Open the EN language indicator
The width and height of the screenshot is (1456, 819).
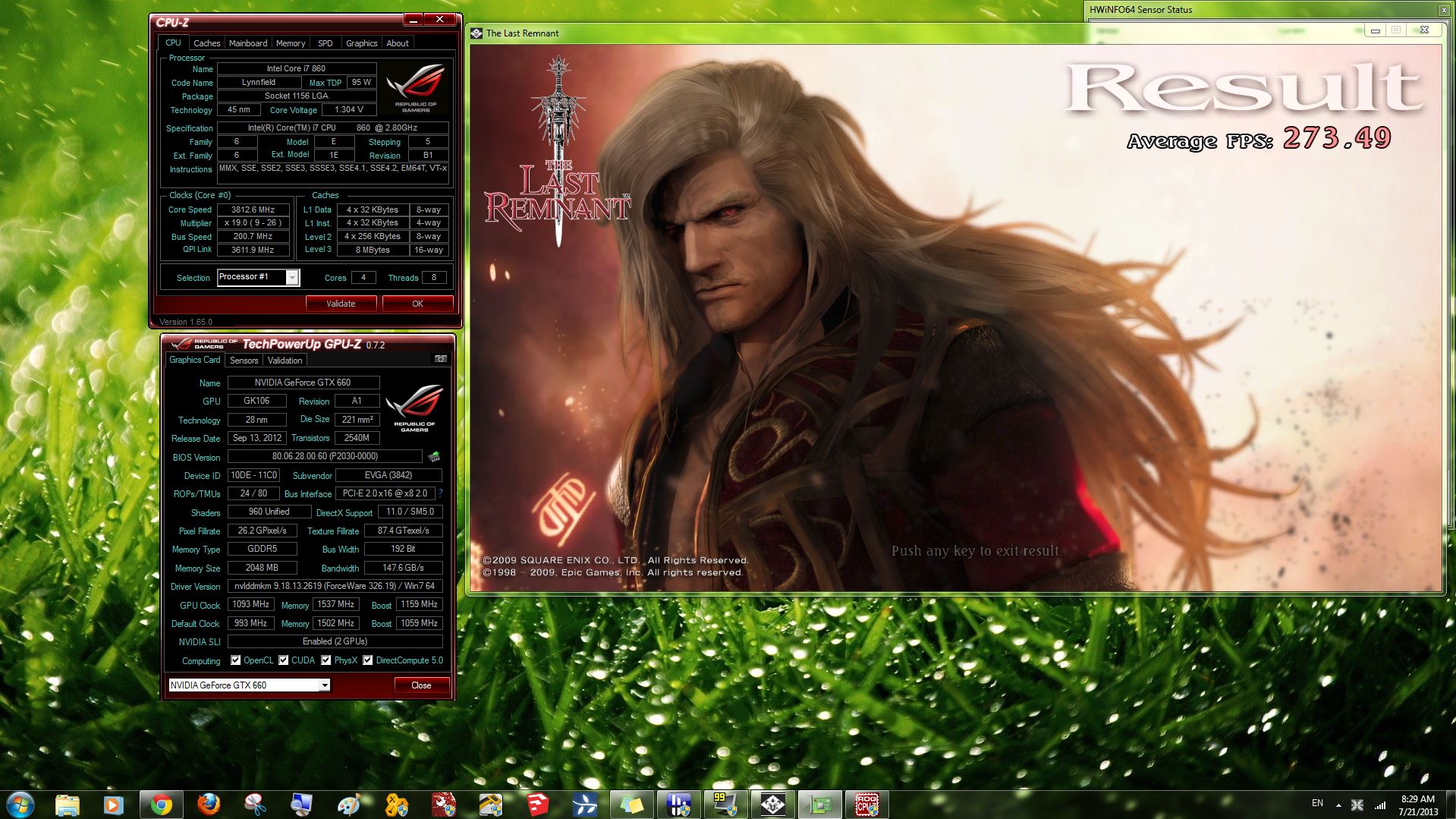[1317, 804]
